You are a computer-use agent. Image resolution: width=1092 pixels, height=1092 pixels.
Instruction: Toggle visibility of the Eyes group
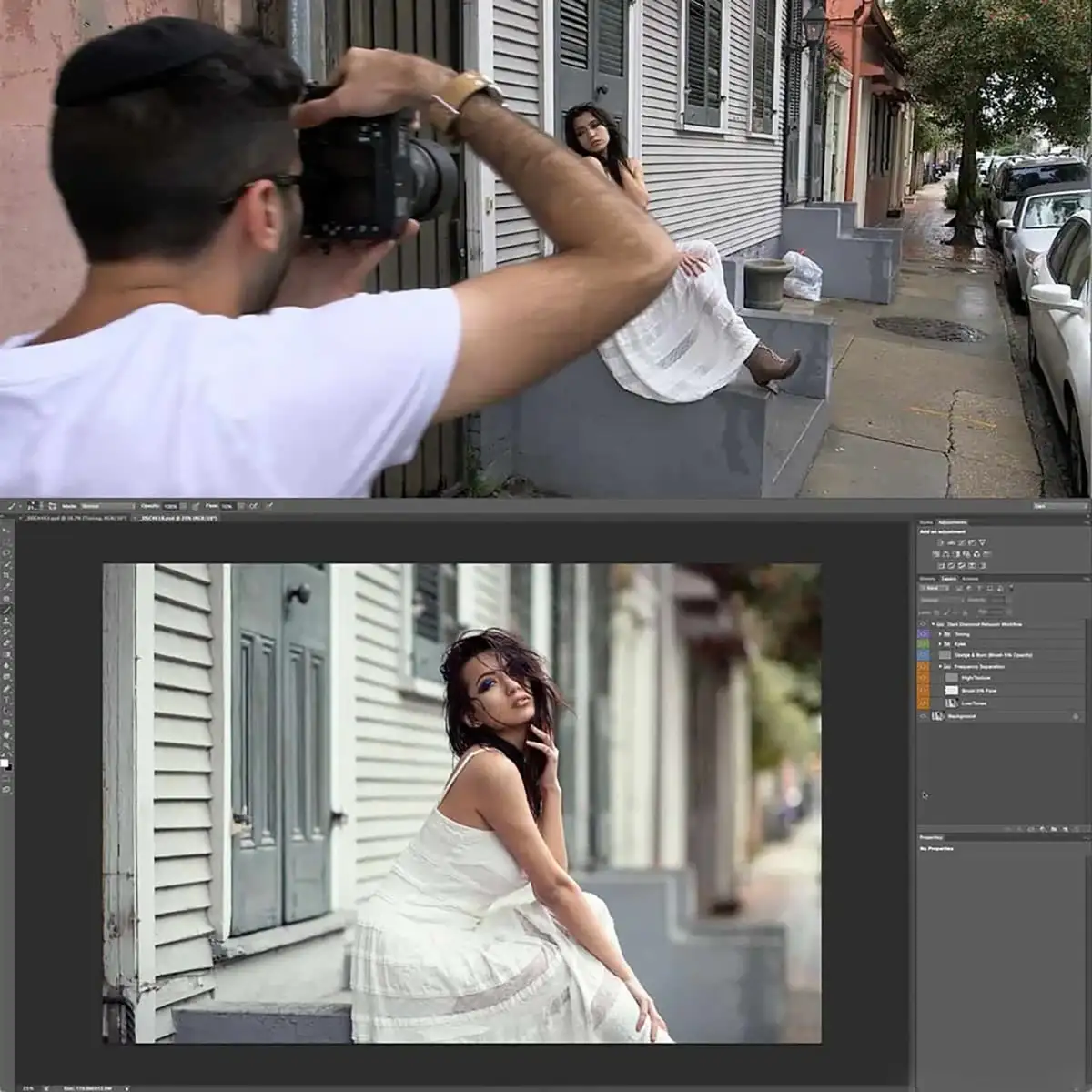(924, 643)
